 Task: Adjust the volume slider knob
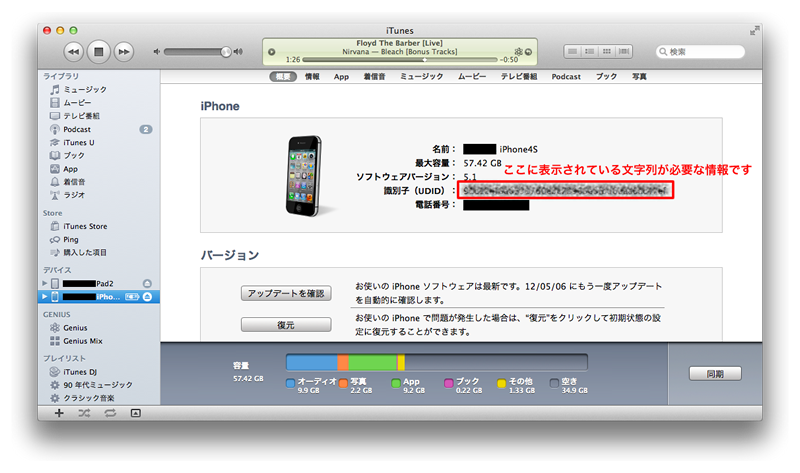coord(226,52)
